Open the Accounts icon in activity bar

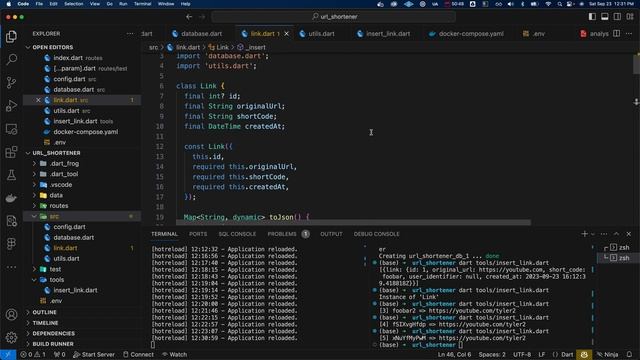11,315
